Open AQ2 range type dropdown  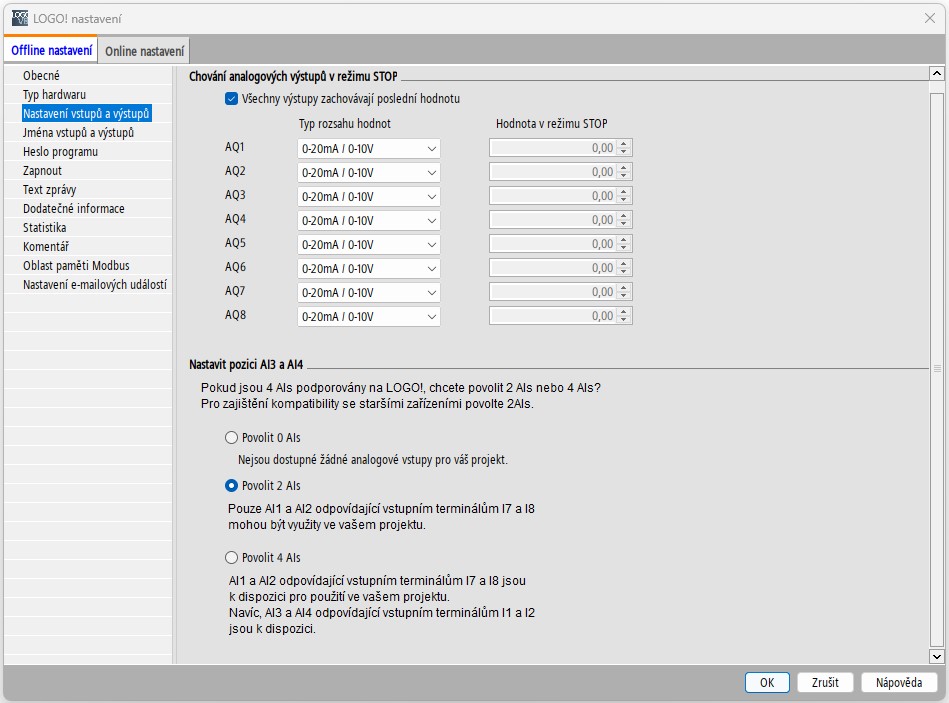[x=369, y=172]
